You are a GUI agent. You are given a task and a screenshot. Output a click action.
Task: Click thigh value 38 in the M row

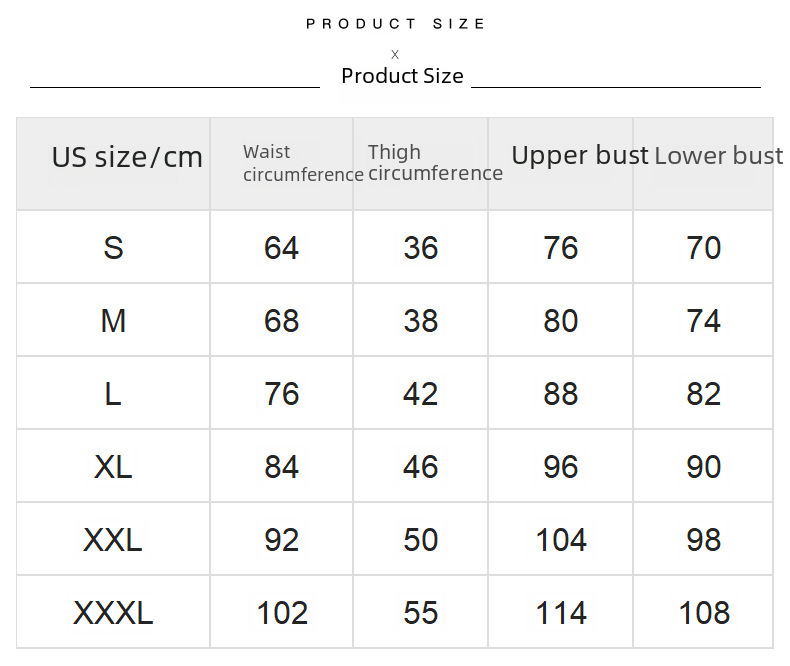click(421, 320)
